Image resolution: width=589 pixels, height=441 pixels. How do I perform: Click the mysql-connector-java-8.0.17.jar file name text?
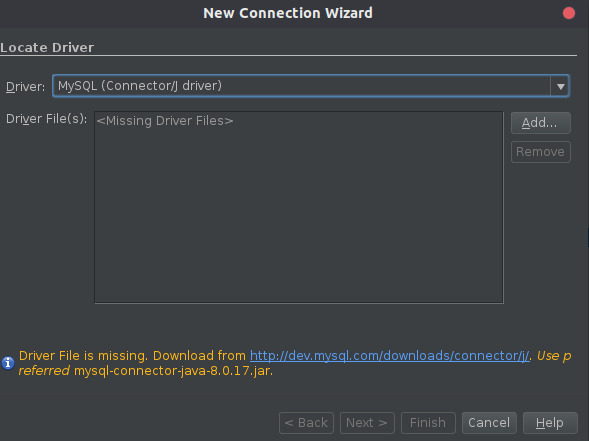pyautogui.click(x=173, y=371)
